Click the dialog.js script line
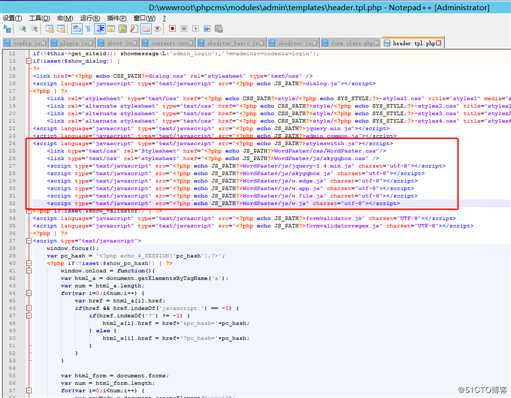The width and height of the screenshot is (511, 398). click(204, 83)
